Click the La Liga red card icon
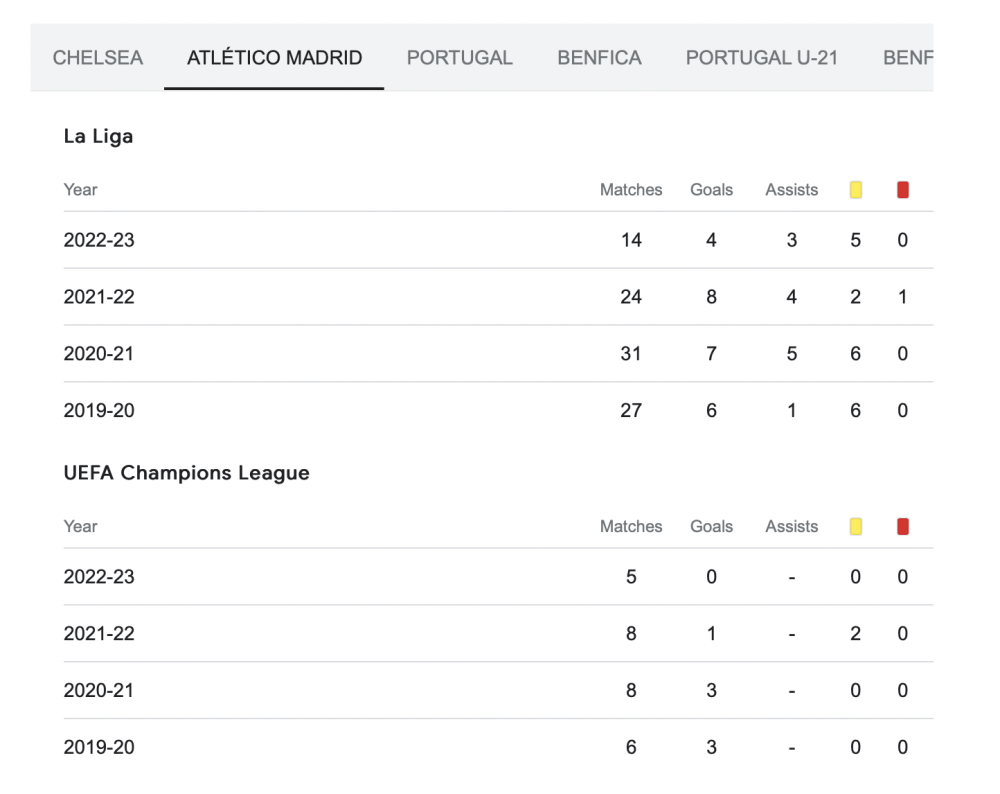Screen dimensions: 1000x794 pyautogui.click(x=902, y=190)
